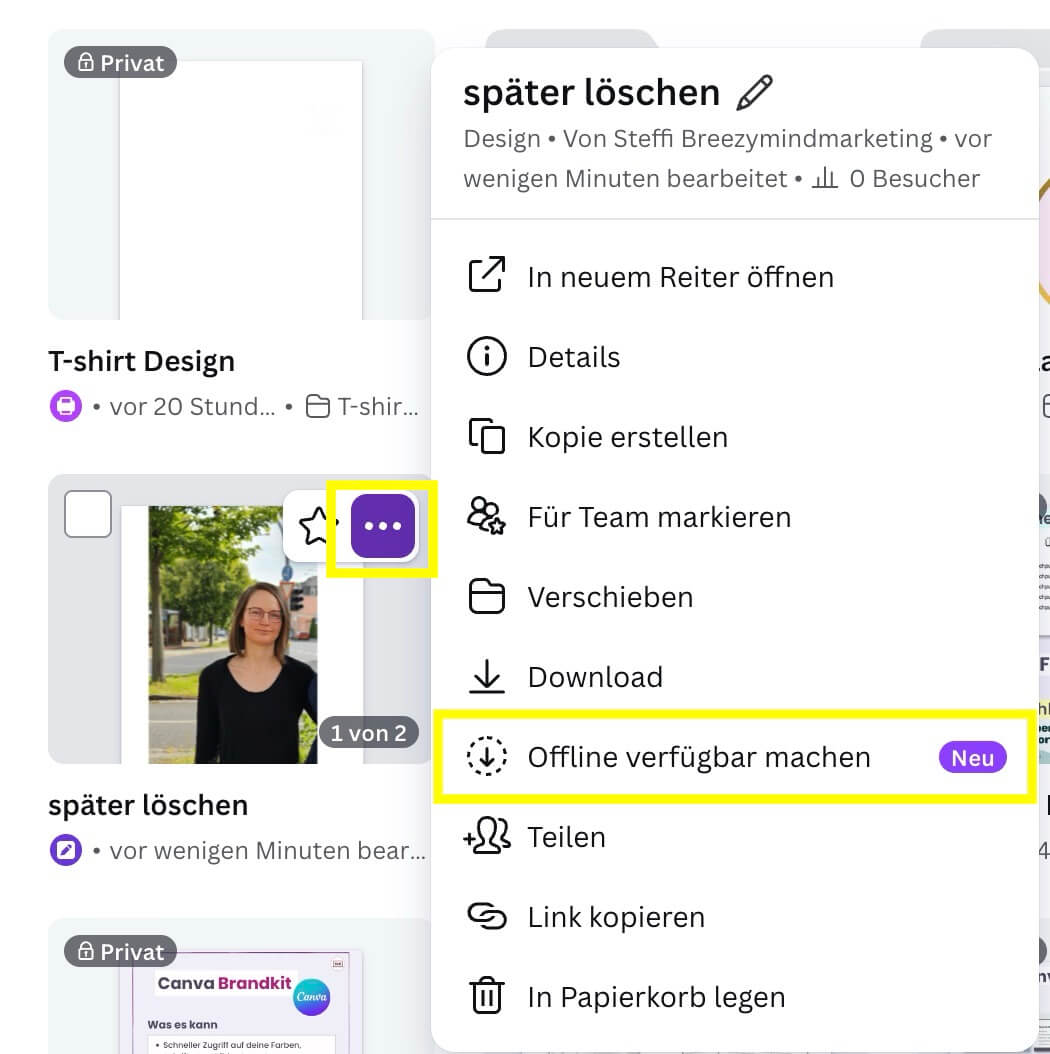Click the Download arrow icon
This screenshot has height=1054, width=1050.
pyautogui.click(x=487, y=677)
